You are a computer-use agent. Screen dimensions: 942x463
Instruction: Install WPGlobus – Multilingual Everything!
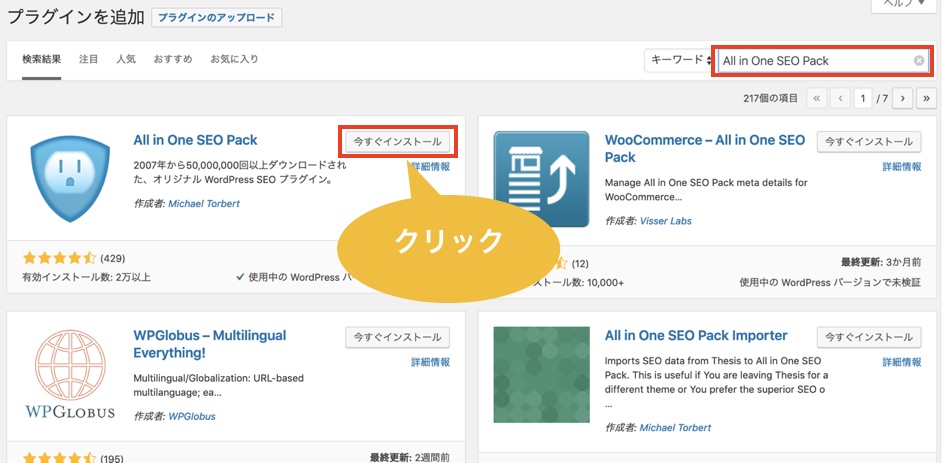click(398, 337)
